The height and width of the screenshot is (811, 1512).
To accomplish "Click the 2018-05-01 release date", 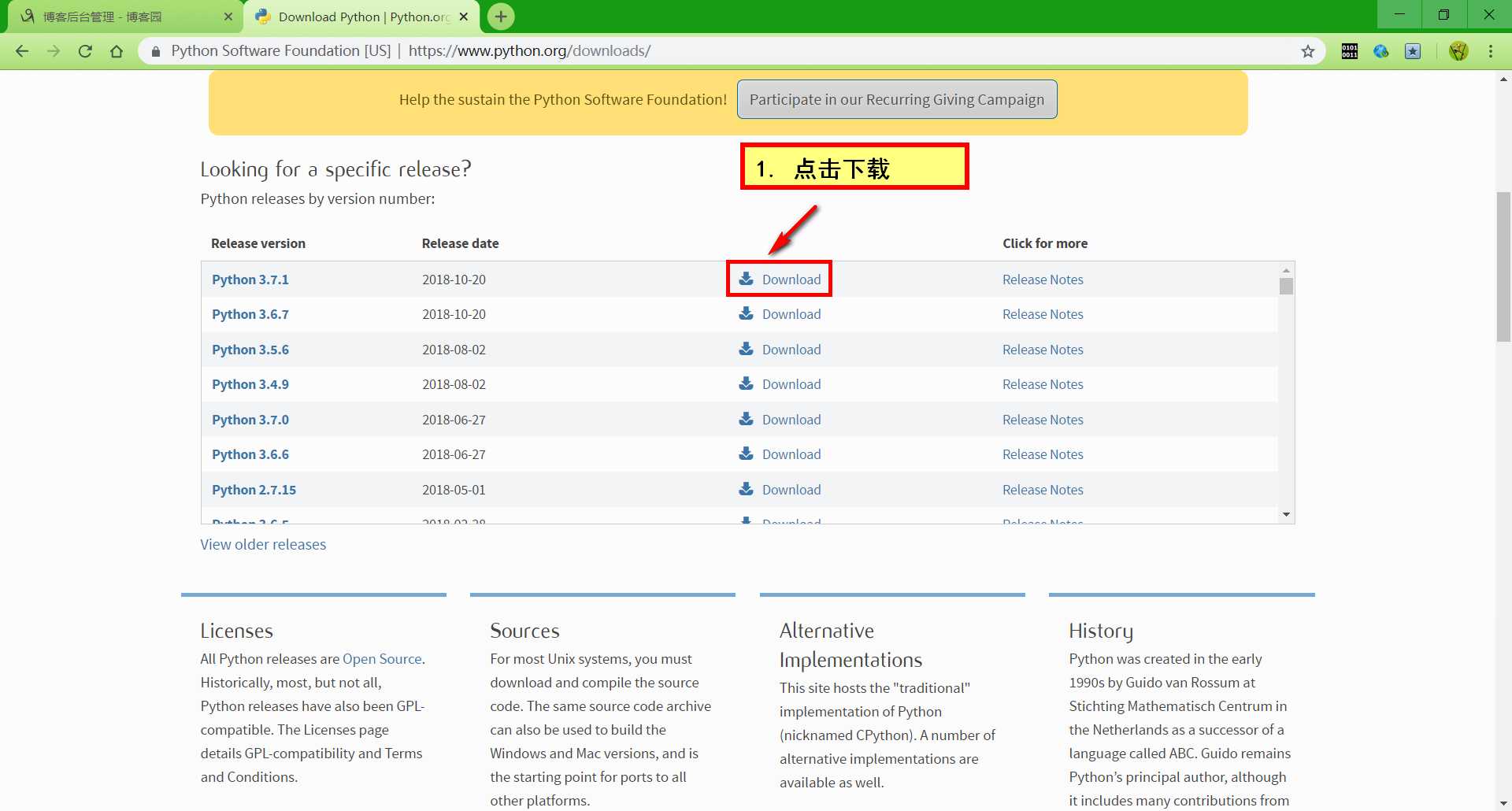I will pos(454,490).
